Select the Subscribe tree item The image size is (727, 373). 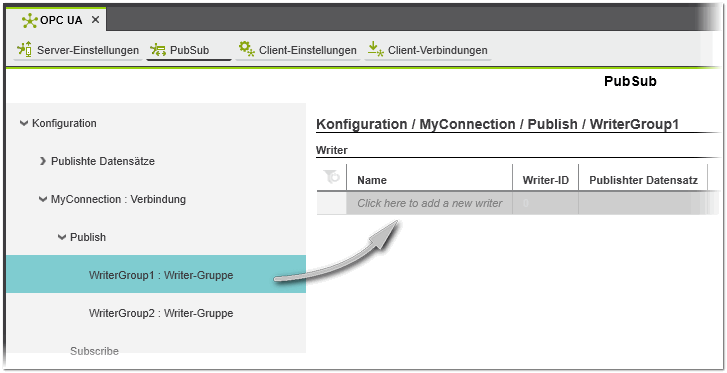(94, 351)
